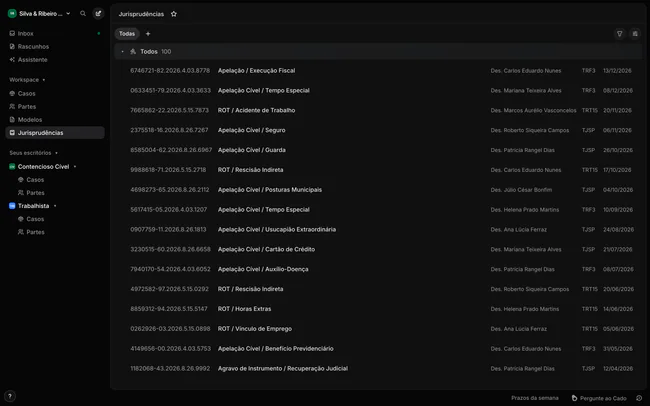Image resolution: width=650 pixels, height=406 pixels.
Task: Favorite the Jurisprudências page with the star
Action: tap(174, 14)
